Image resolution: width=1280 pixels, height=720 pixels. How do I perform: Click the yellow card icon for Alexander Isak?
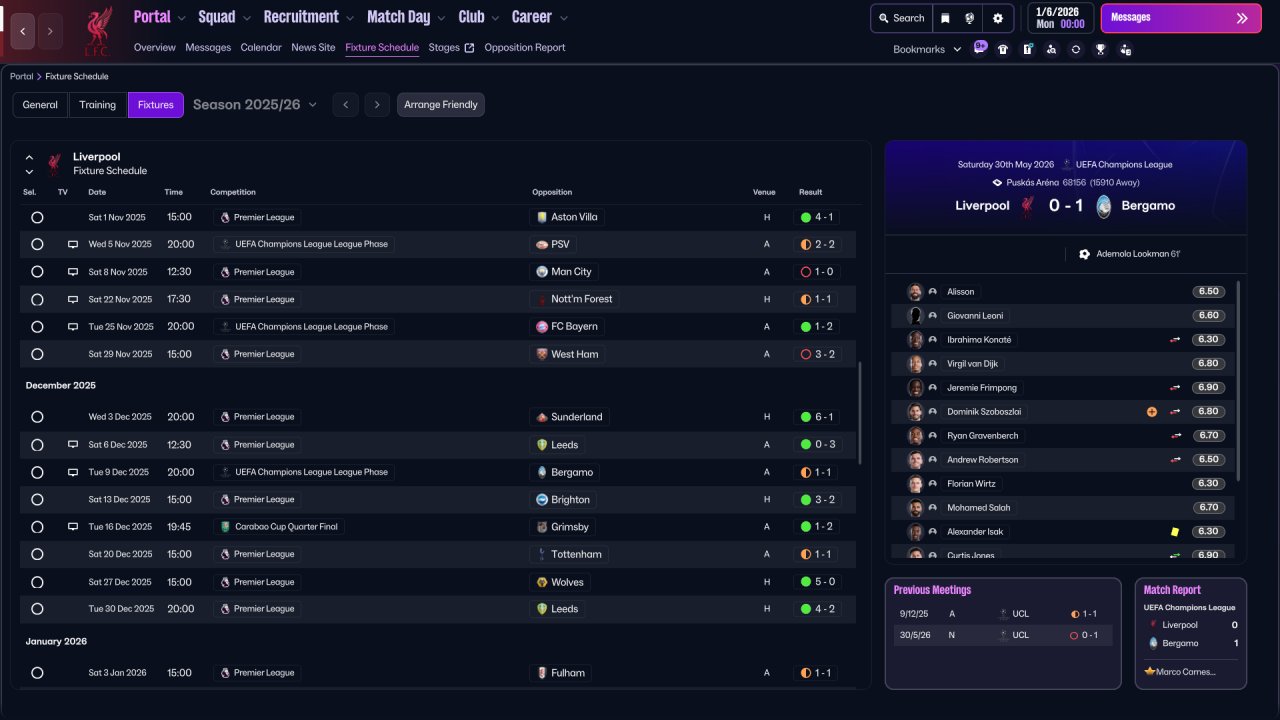pyautogui.click(x=1175, y=532)
